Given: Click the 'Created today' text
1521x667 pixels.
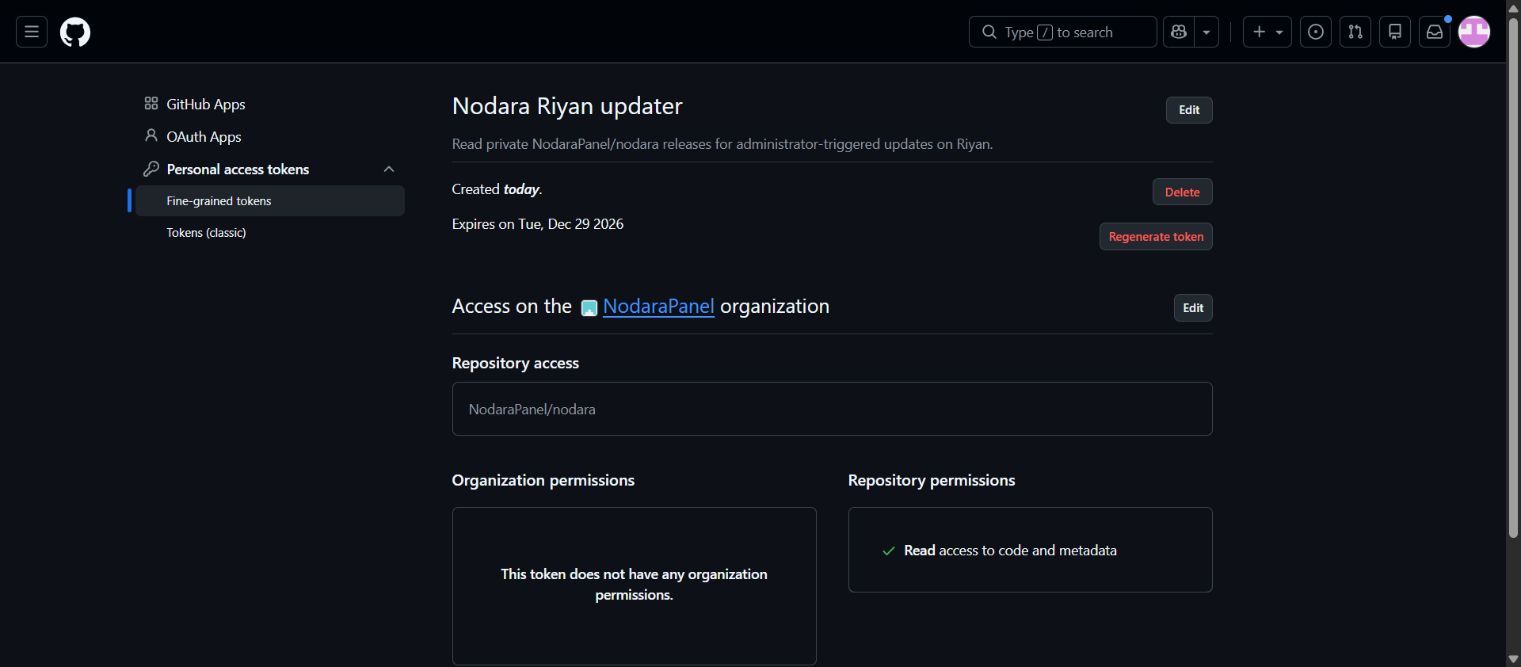Looking at the screenshot, I should tap(497, 189).
